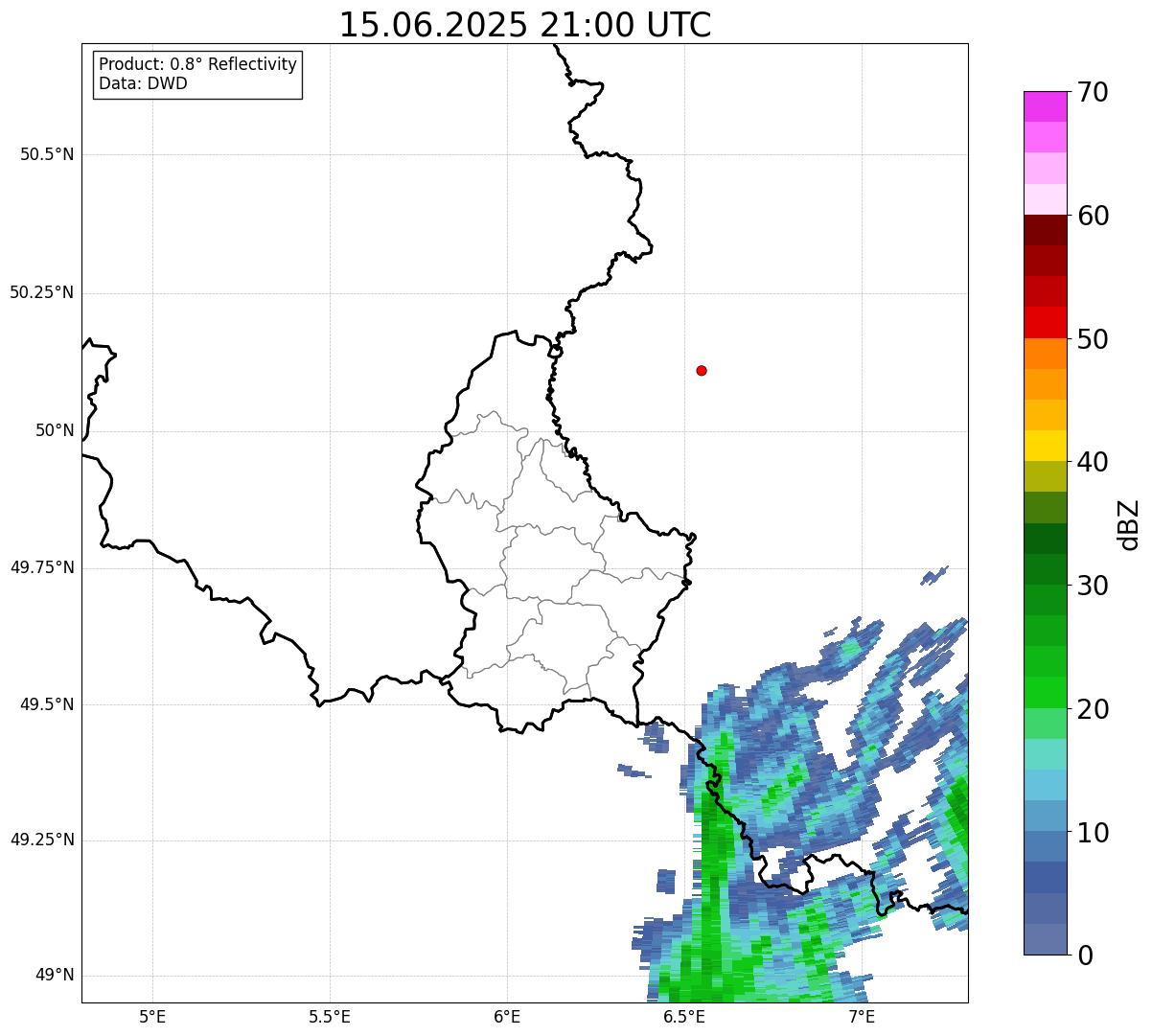Image resolution: width=1152 pixels, height=1036 pixels.
Task: Pick the orange swatch just below 50 dBZ
Action: pos(1045,354)
